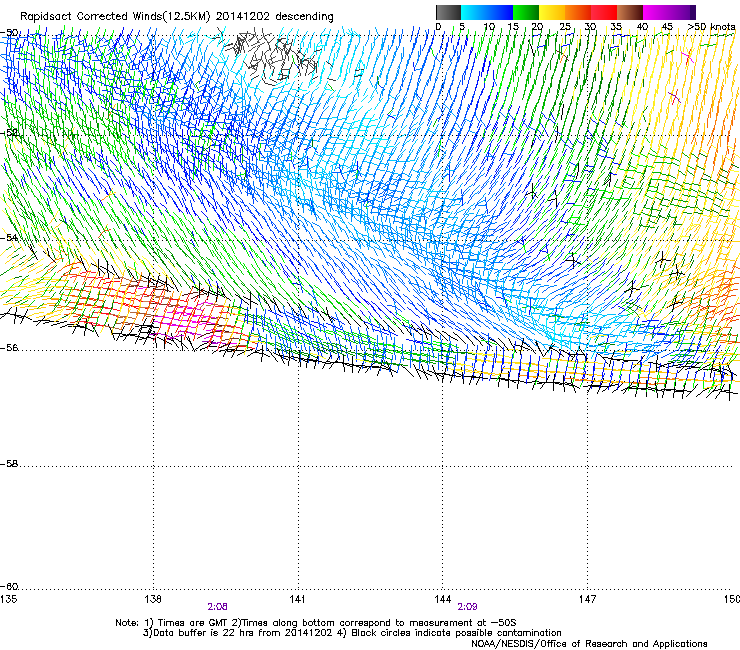Click the brown 35-40 knots color segment
The width and height of the screenshot is (740, 650).
(x=630, y=12)
